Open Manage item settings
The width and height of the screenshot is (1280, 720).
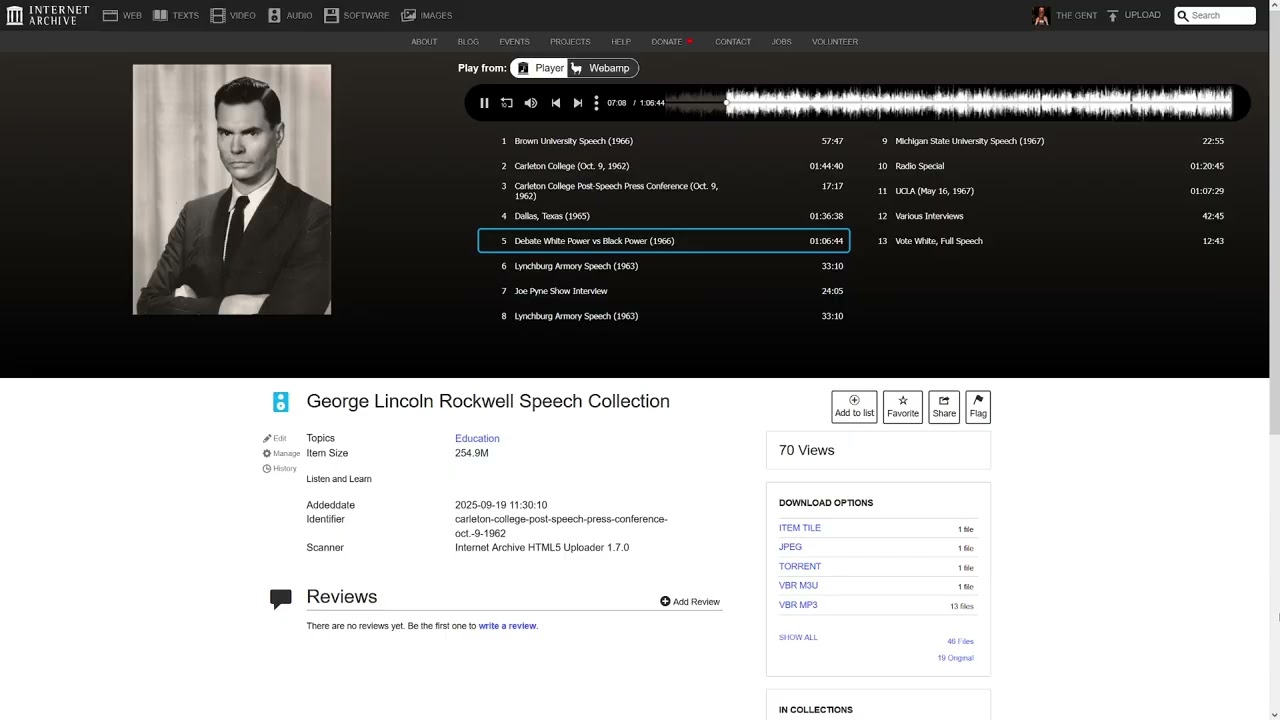coord(281,453)
